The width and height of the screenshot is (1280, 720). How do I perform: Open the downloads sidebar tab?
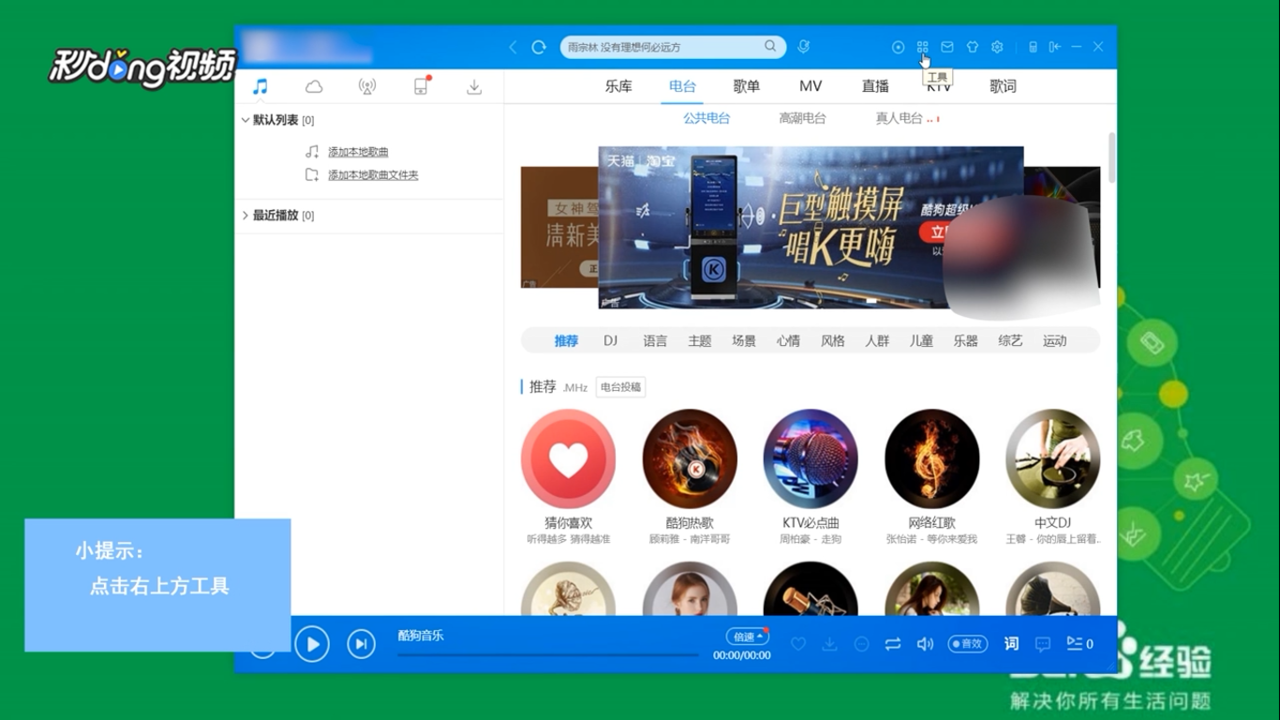474,87
